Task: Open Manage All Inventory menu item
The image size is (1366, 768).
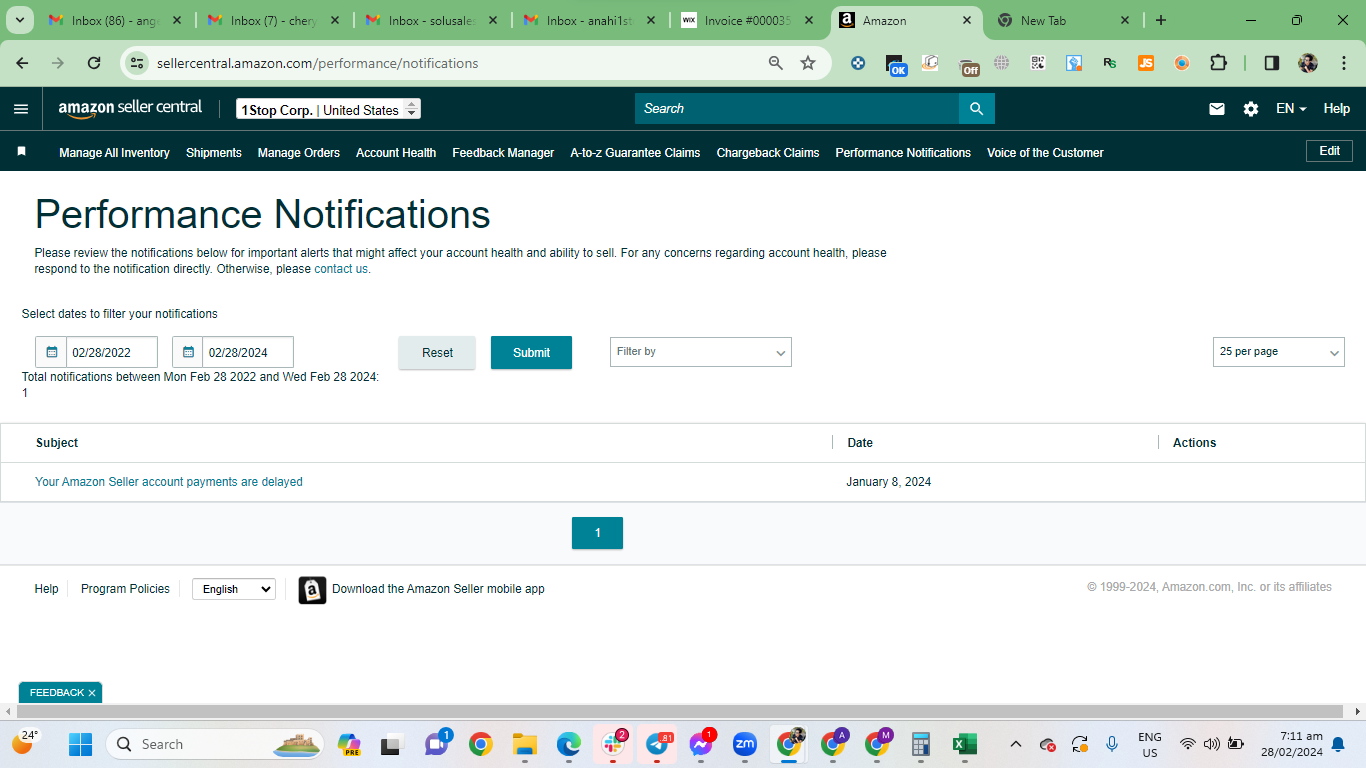Action: pyautogui.click(x=114, y=153)
